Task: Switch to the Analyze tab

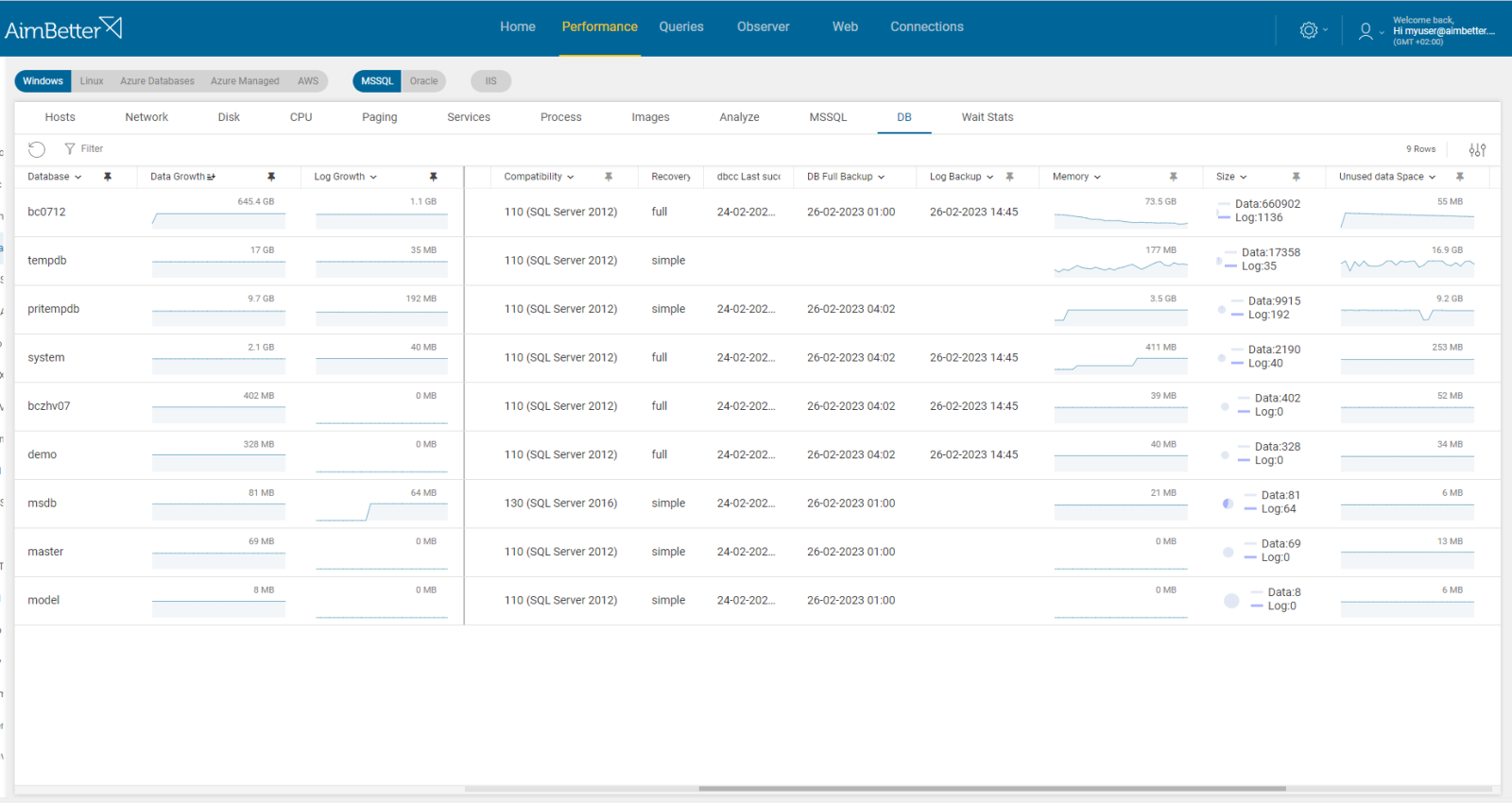Action: [x=739, y=117]
